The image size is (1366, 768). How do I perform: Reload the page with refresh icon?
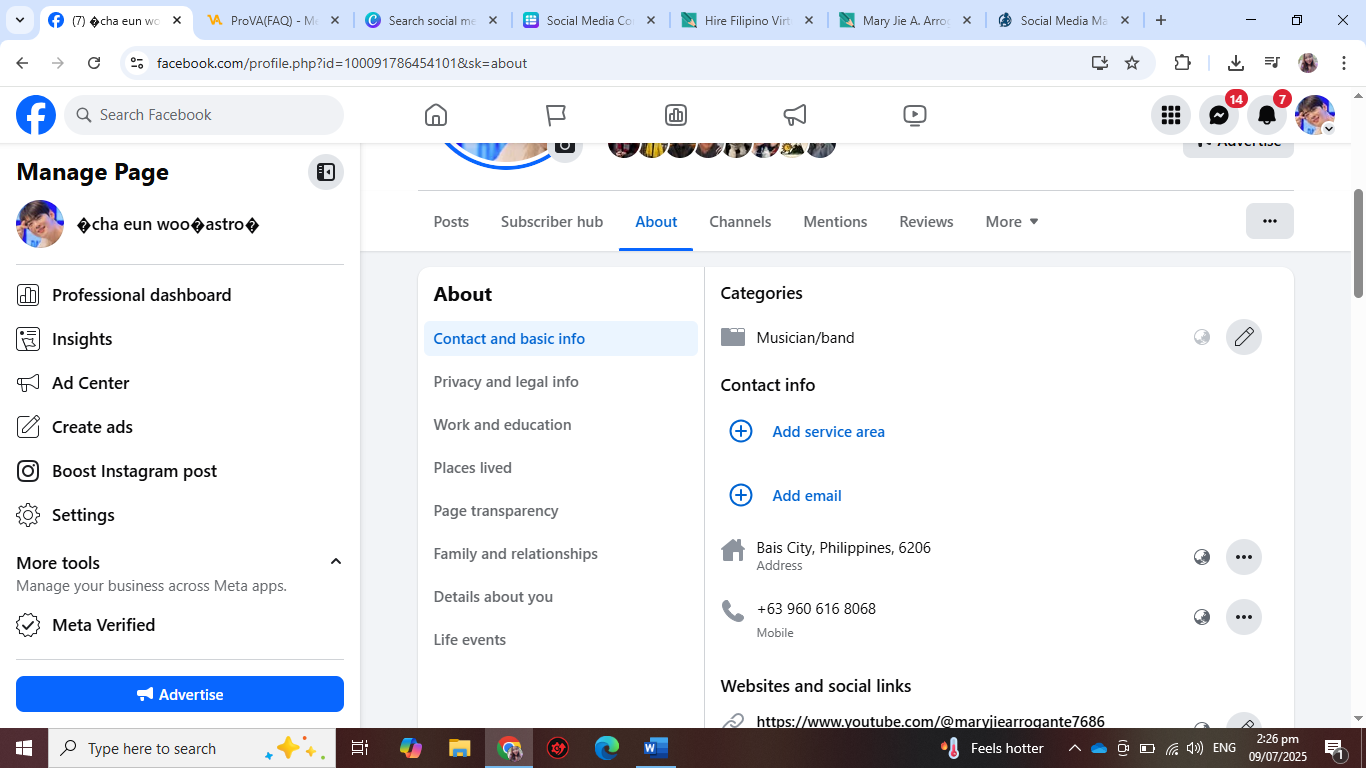coord(94,63)
